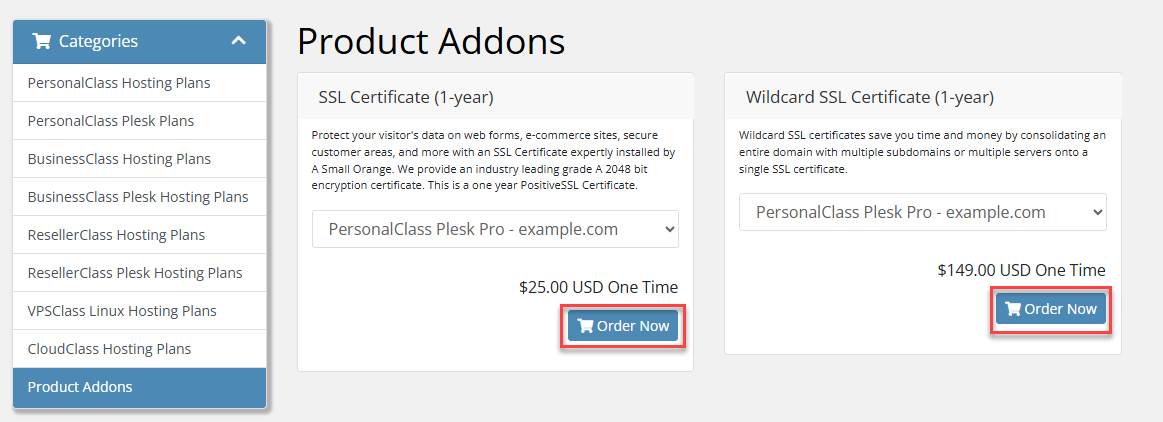
Task: Open the product dropdown under SSL Certificate
Action: (x=495, y=229)
